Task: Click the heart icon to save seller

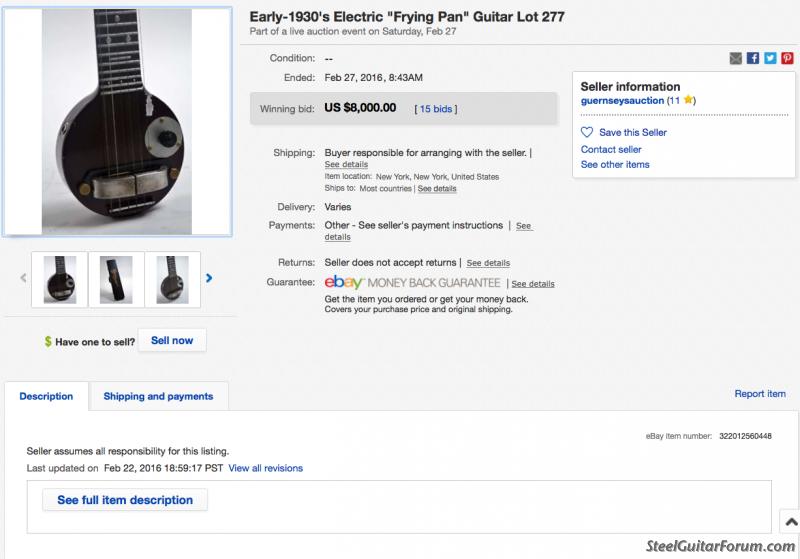Action: coord(587,132)
